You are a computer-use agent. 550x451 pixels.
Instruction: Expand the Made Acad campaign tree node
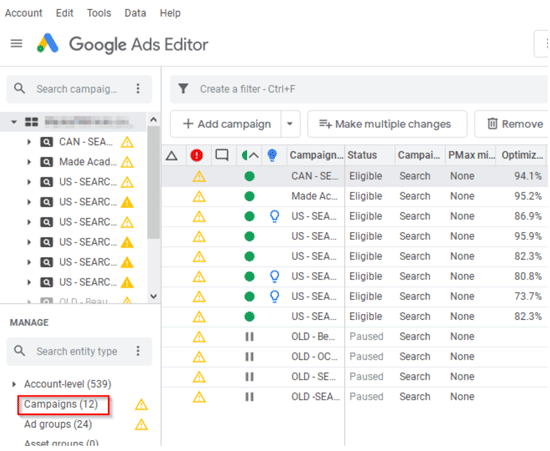tap(29, 162)
